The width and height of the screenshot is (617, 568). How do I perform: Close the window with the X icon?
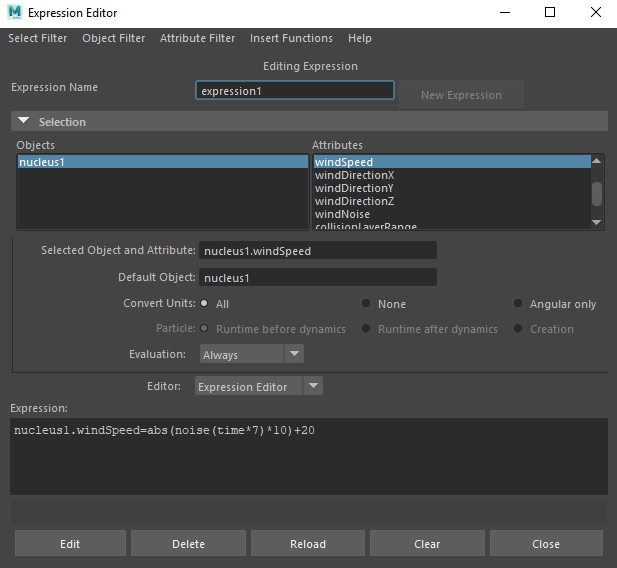tap(596, 12)
